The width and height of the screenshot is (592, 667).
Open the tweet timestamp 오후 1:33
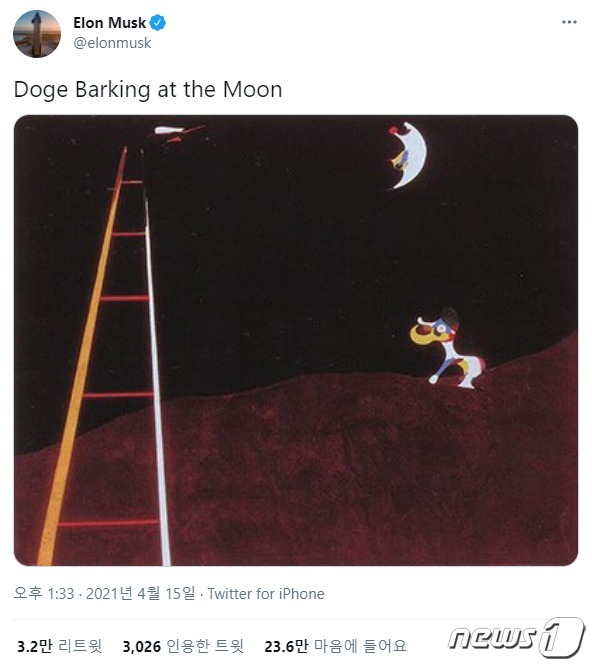click(44, 593)
